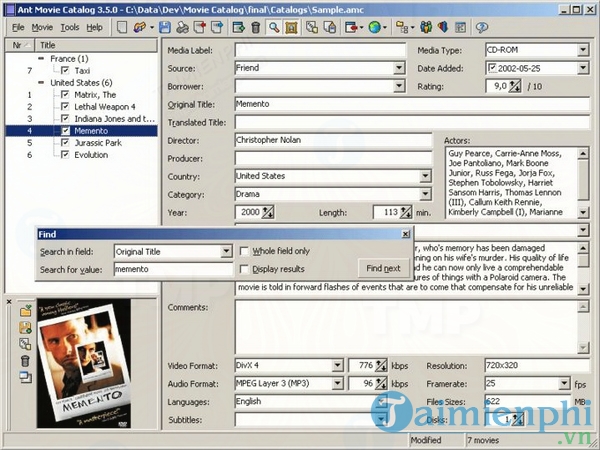Image resolution: width=600 pixels, height=450 pixels.
Task: Click the documents icon left of the export icon
Action: pyautogui.click(x=329, y=28)
